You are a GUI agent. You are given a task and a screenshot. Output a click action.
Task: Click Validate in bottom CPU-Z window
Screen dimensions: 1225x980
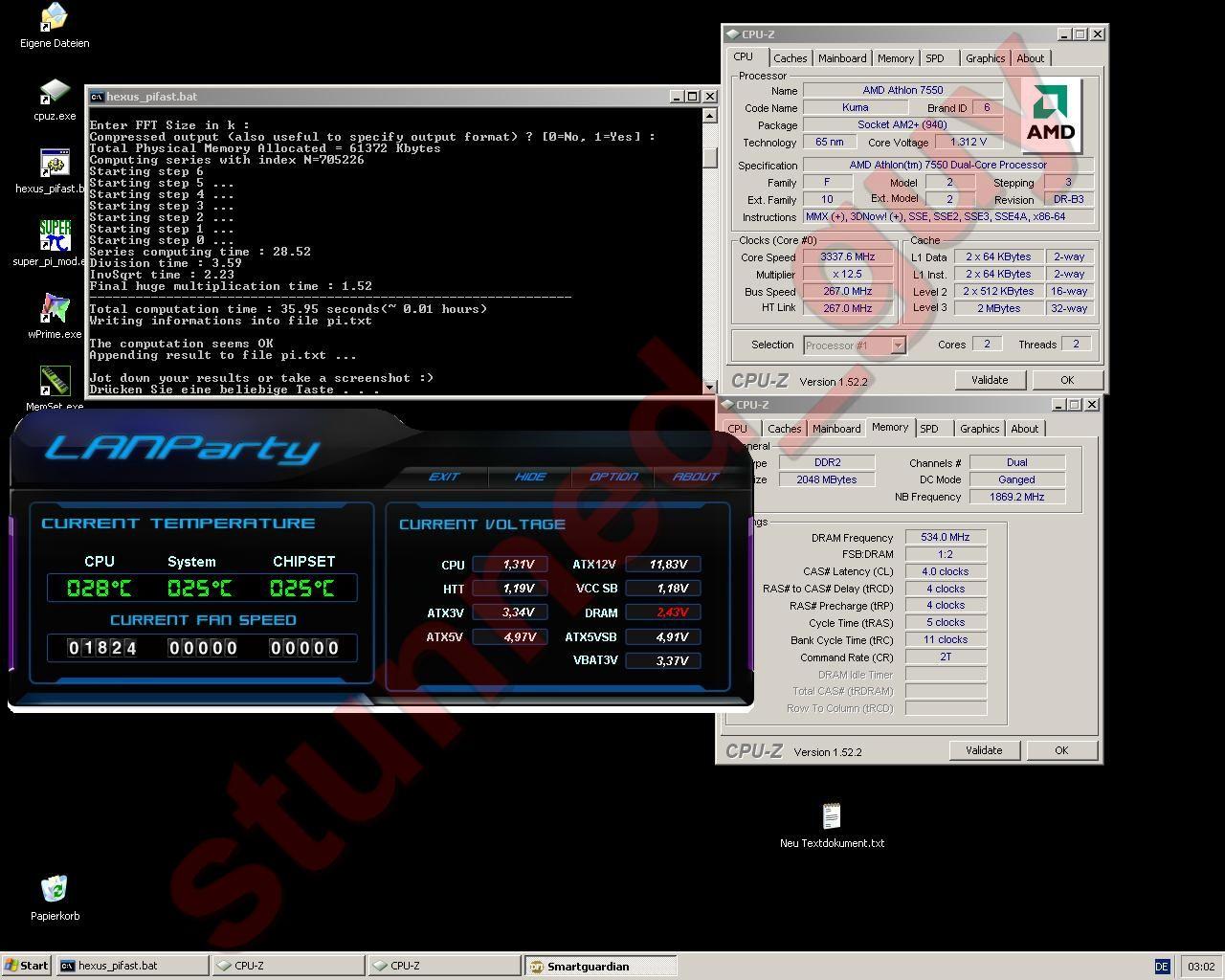[984, 750]
